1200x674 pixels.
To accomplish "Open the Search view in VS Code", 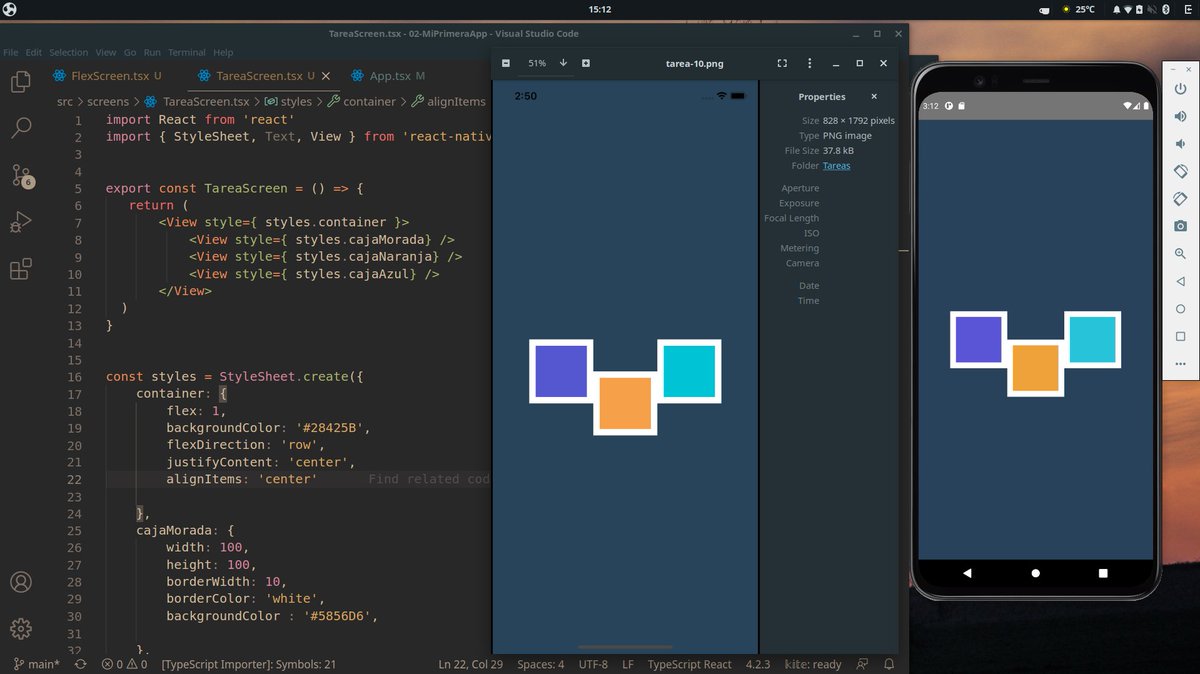I will (20, 128).
